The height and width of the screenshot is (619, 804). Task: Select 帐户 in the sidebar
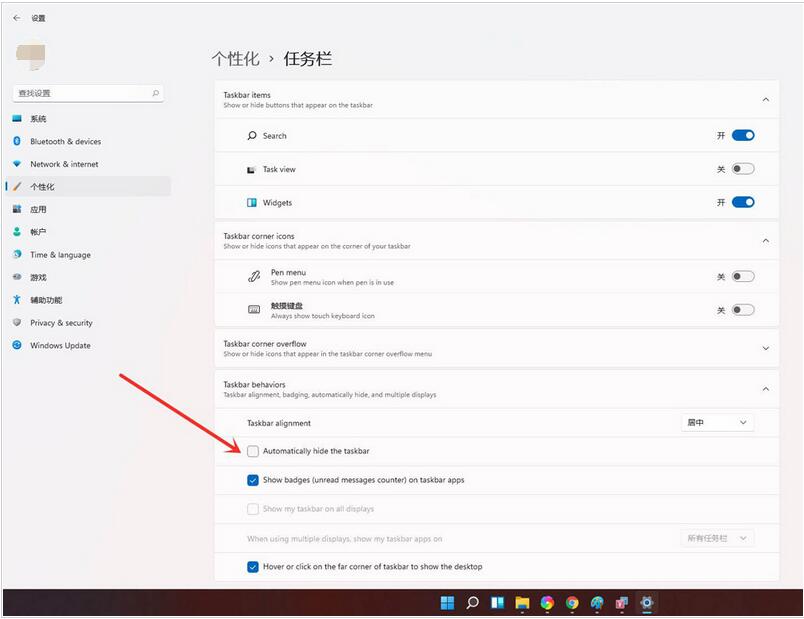(88, 232)
